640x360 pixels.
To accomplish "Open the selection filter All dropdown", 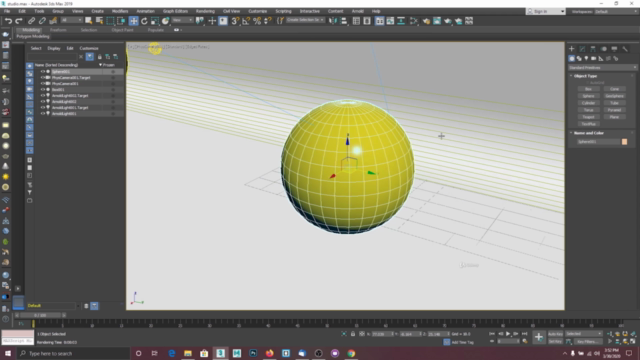I will [x=71, y=20].
